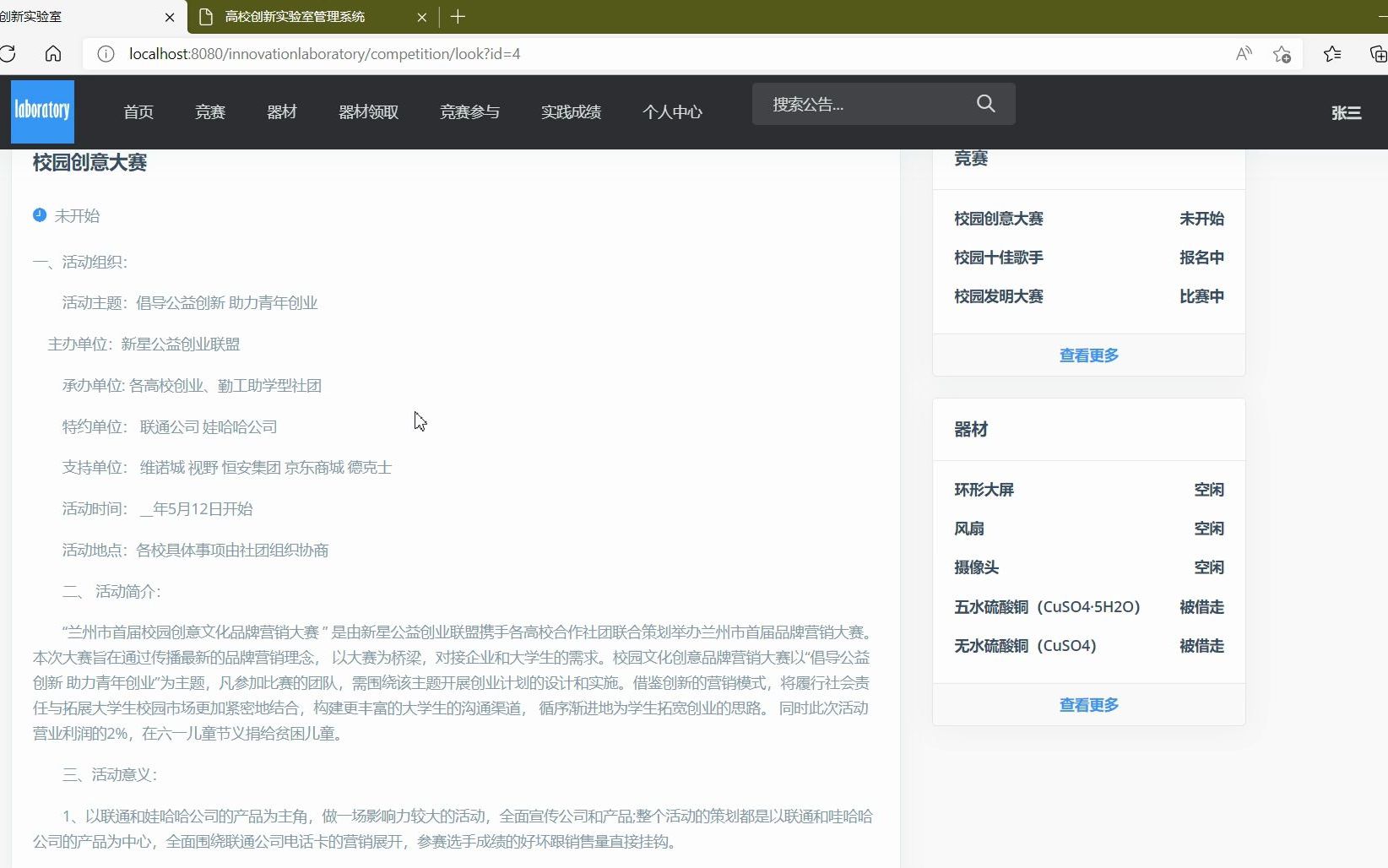
Task: Click the browser refresh icon
Action: 9,53
